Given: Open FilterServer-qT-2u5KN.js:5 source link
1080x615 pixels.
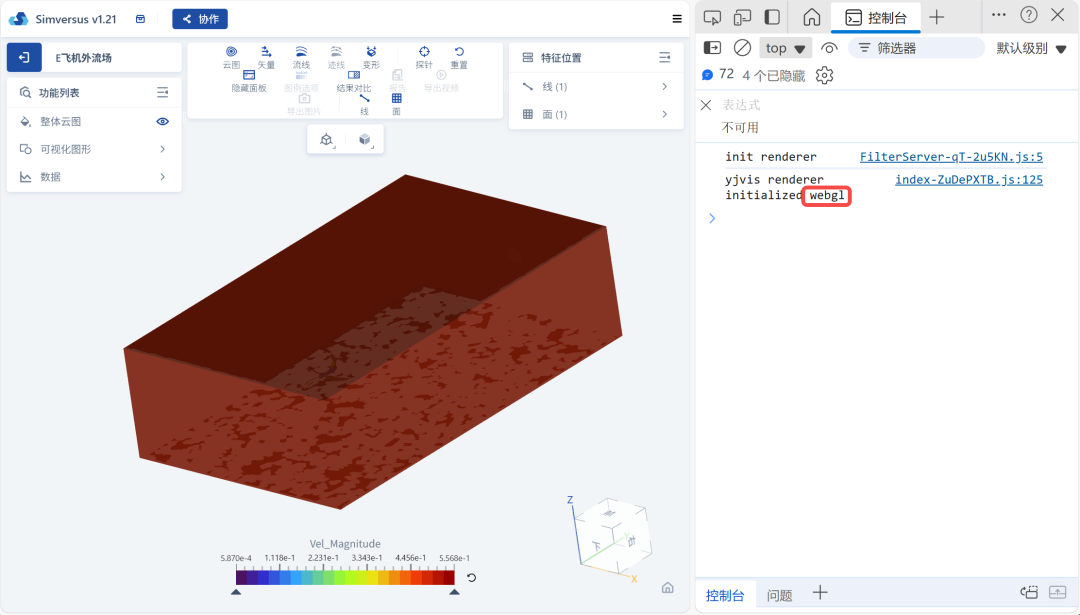Looking at the screenshot, I should pyautogui.click(x=951, y=157).
